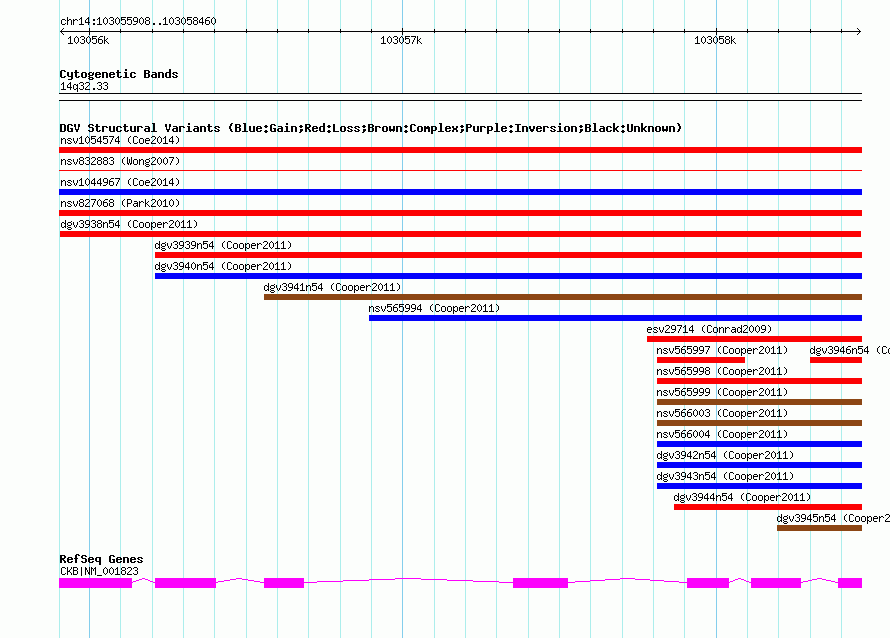Select the red bar under dgv3944n54
Screen dimensions: 890x638
click(x=767, y=507)
